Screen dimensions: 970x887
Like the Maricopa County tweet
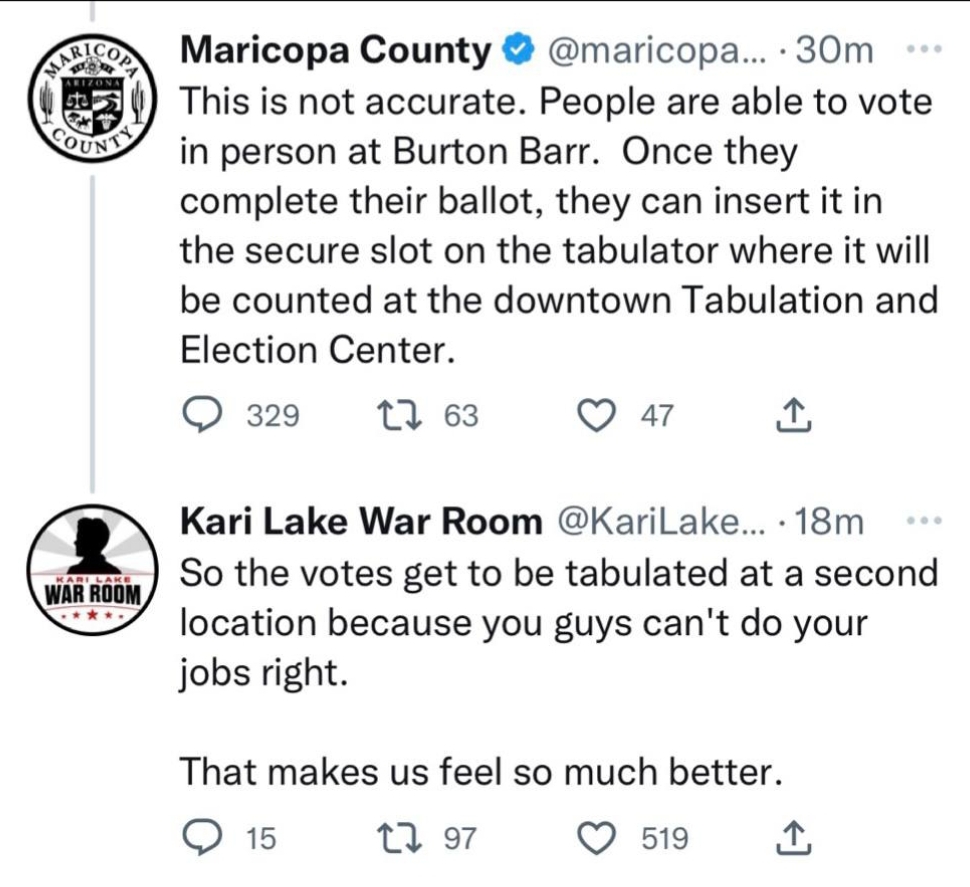pos(596,414)
